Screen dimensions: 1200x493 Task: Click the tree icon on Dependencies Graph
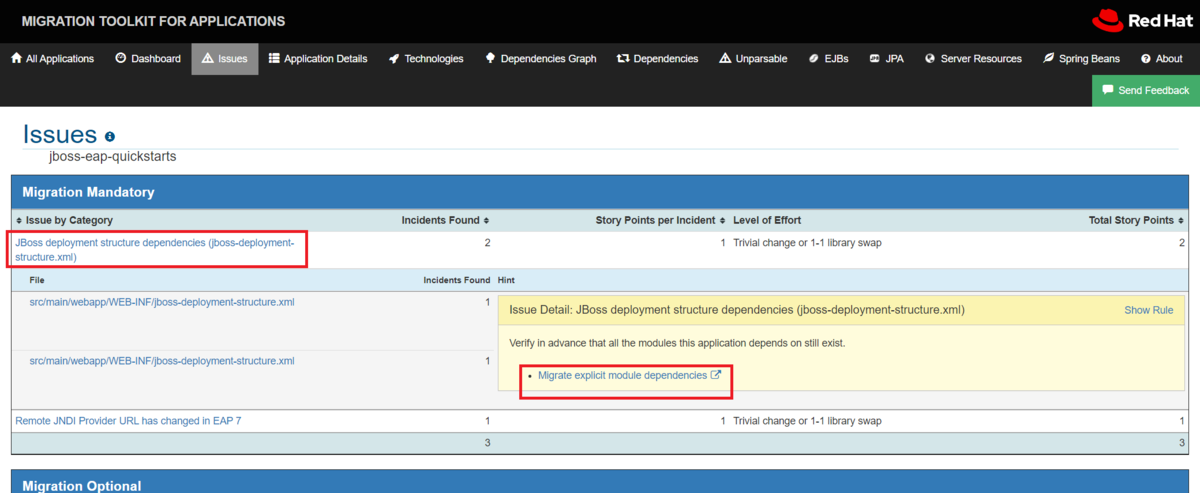(x=490, y=59)
